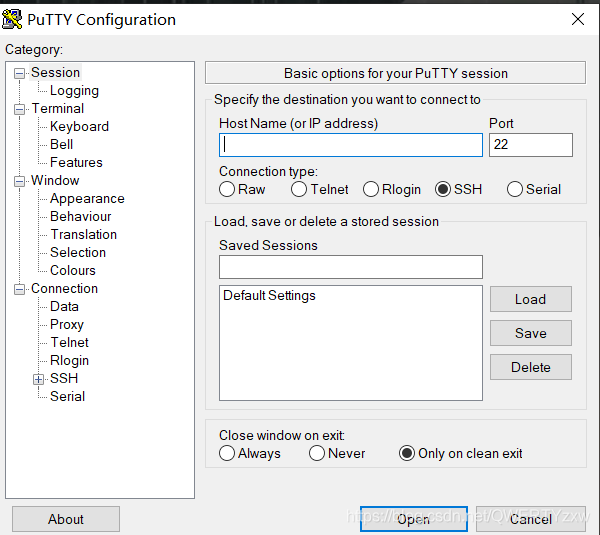Viewport: 600px width, 535px height.
Task: Click the Open button
Action: (414, 519)
